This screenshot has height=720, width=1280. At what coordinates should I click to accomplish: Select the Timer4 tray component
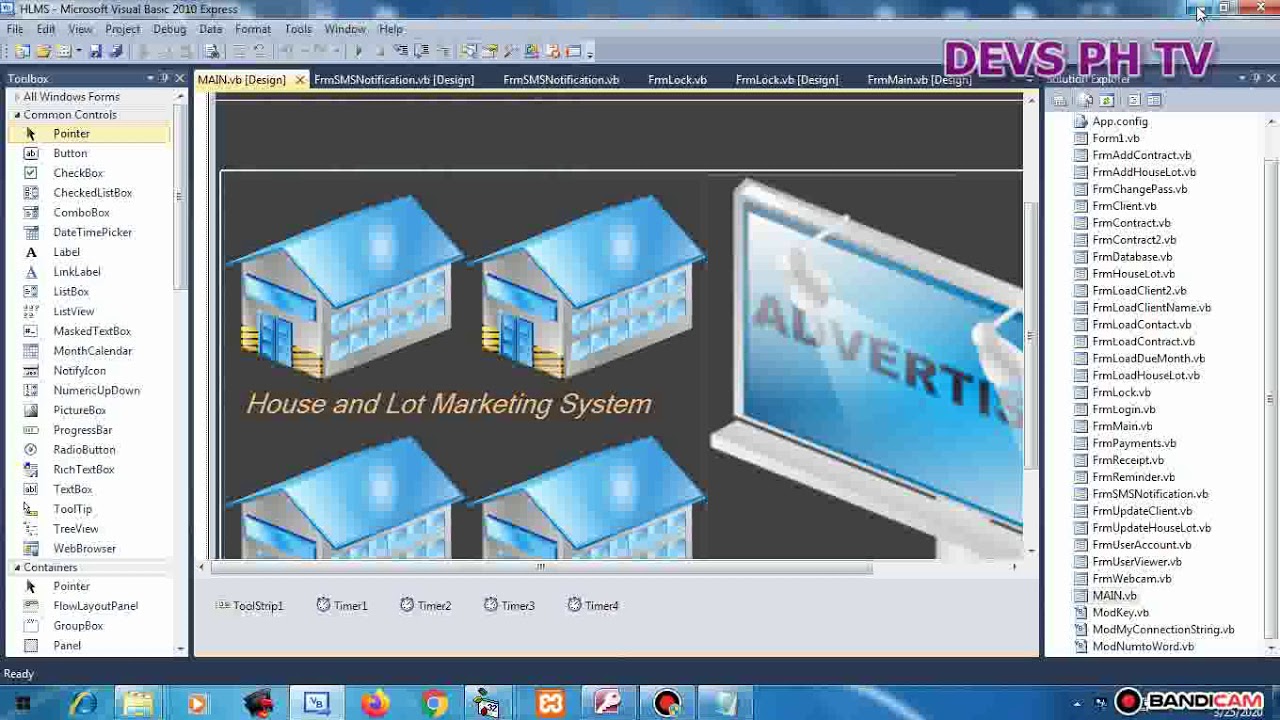pyautogui.click(x=593, y=605)
